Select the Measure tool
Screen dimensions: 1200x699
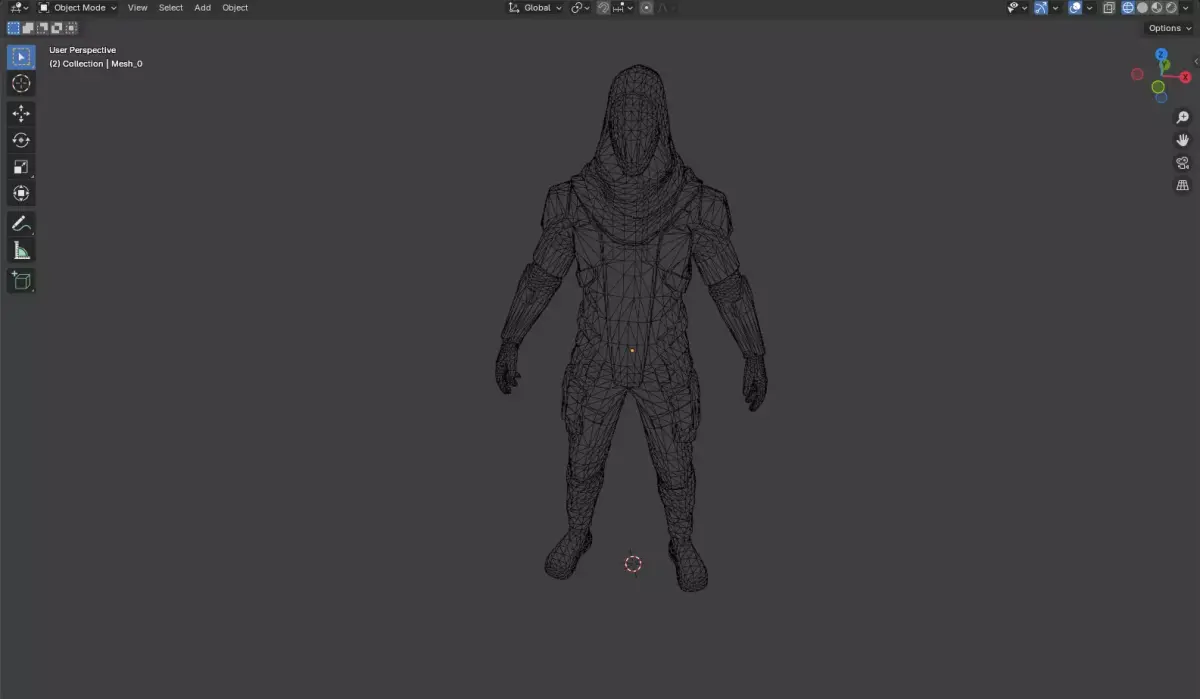coord(21,250)
